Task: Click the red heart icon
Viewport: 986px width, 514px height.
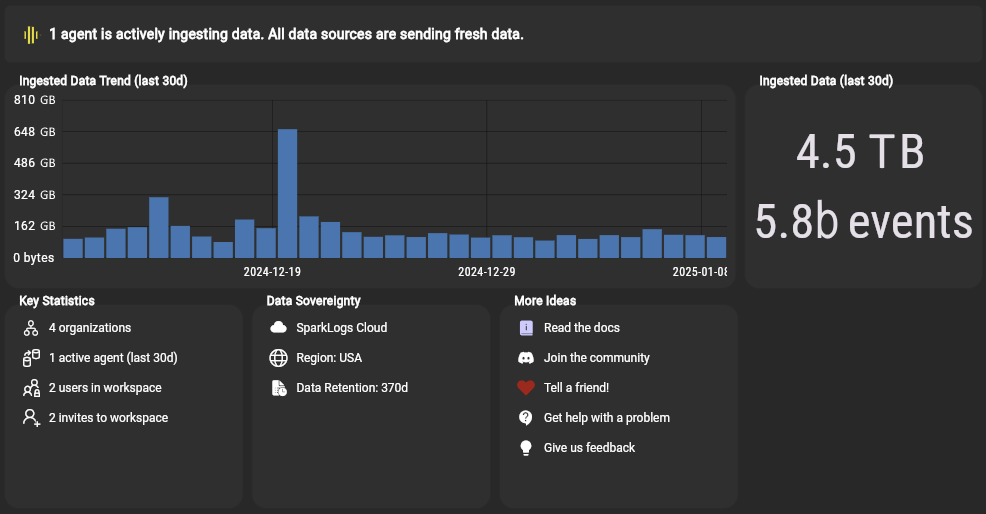Action: (x=526, y=388)
